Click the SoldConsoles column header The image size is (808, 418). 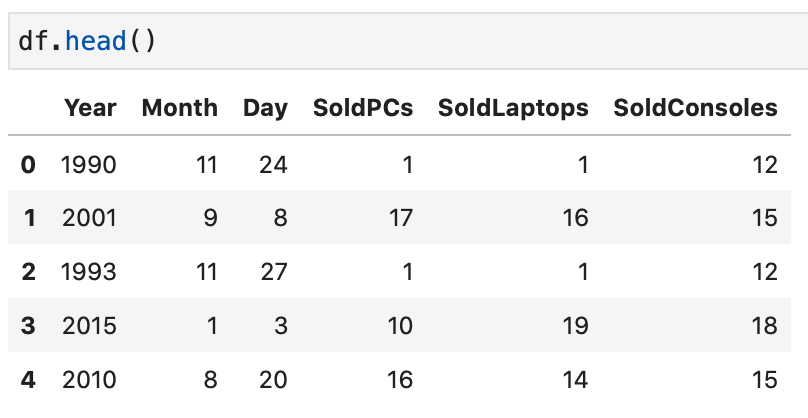tap(695, 109)
